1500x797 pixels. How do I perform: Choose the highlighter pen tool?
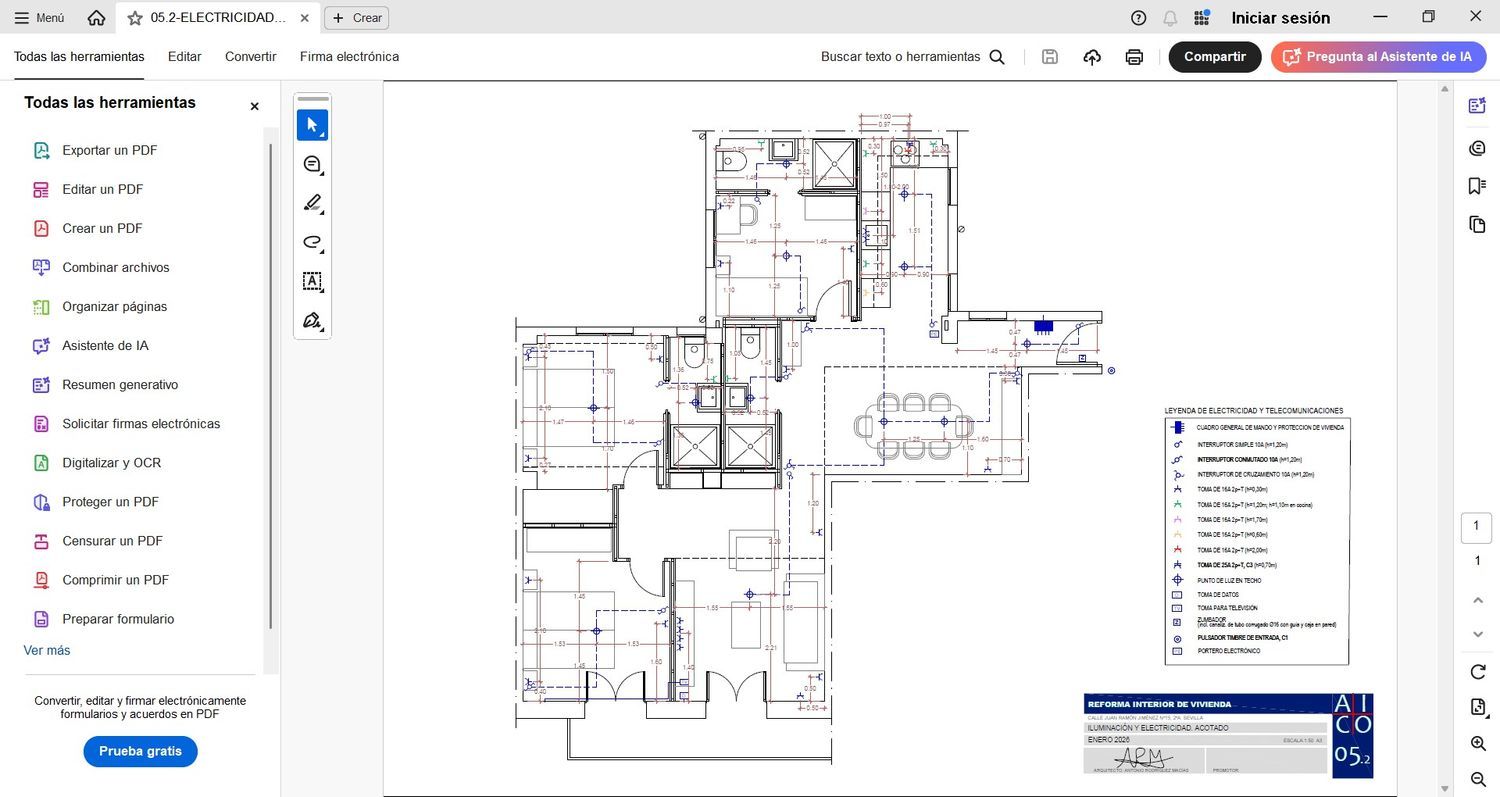tap(312, 203)
